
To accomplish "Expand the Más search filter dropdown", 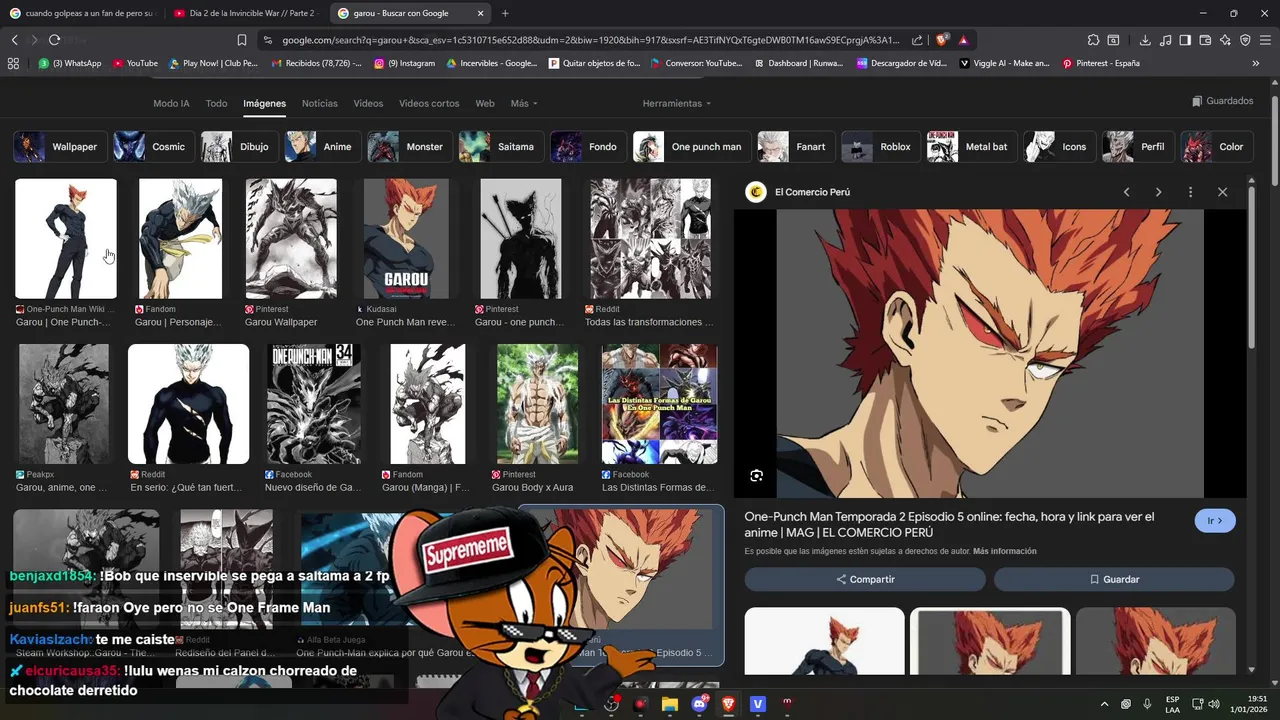I will tap(524, 103).
